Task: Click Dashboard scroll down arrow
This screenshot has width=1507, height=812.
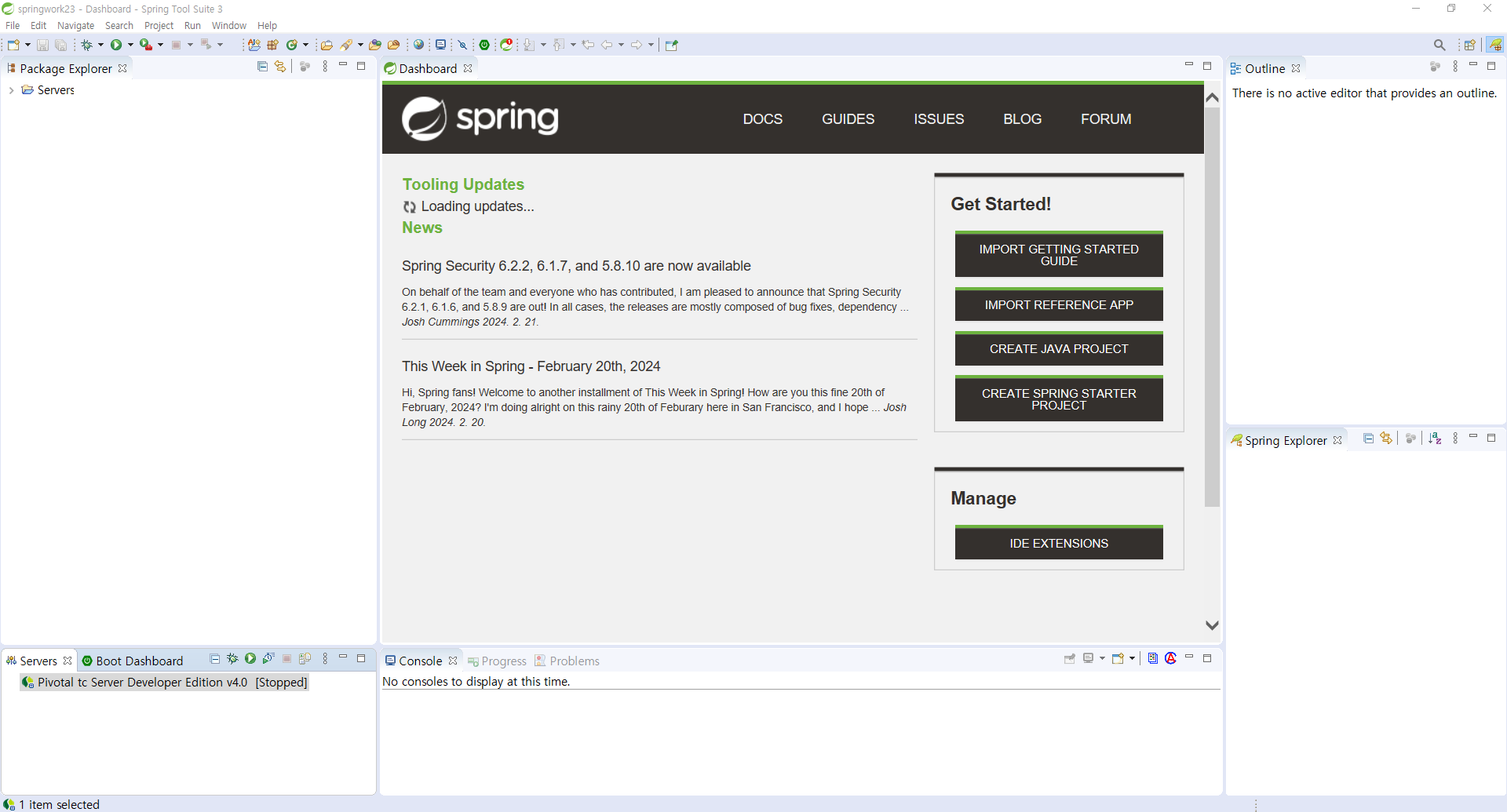Action: (1212, 625)
